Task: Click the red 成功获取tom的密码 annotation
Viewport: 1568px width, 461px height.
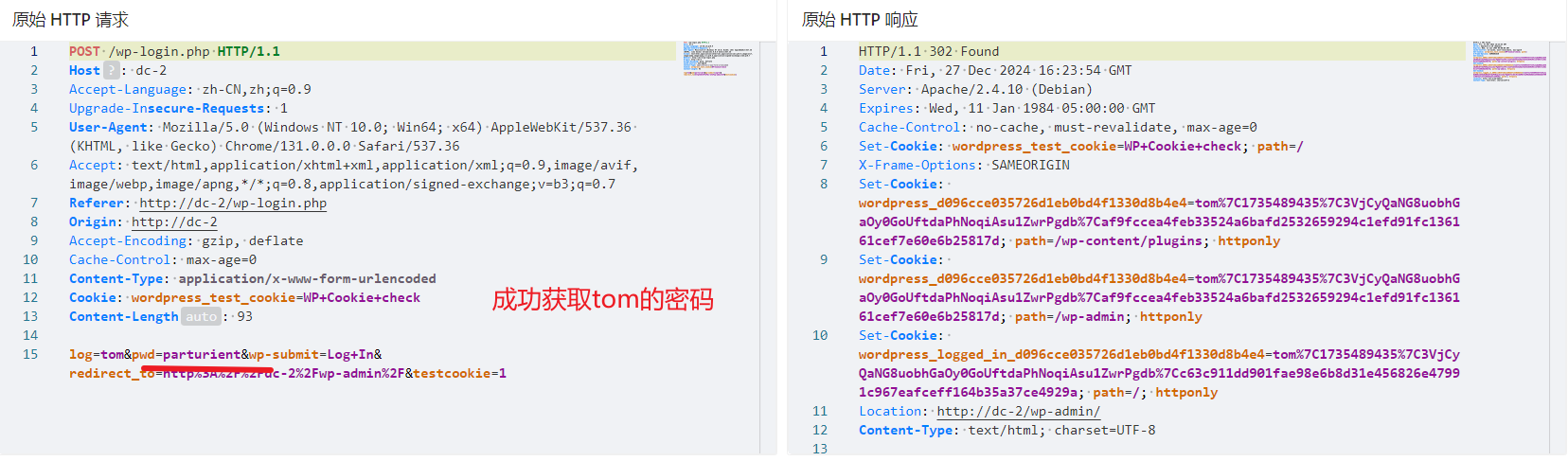Action: click(x=602, y=299)
